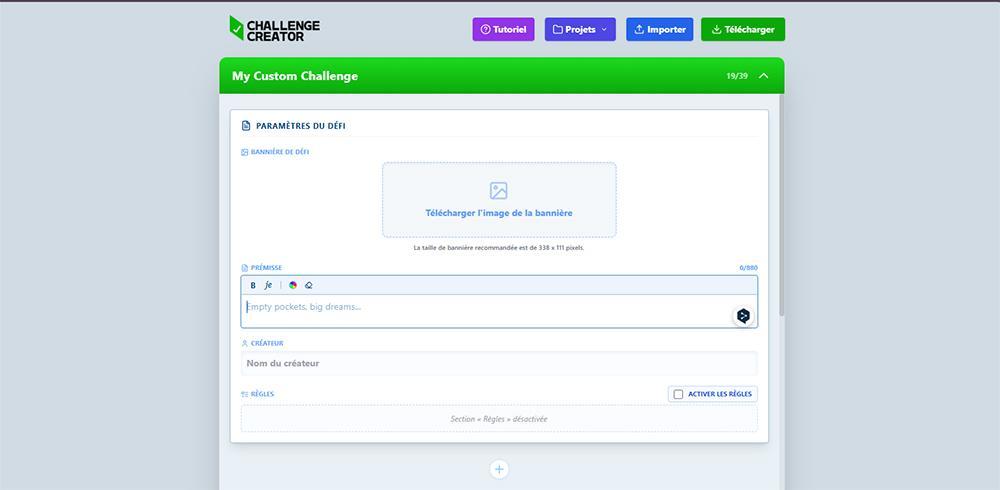Viewport: 1000px width, 490px height.
Task: Open the Tutoriel help button
Action: (503, 29)
